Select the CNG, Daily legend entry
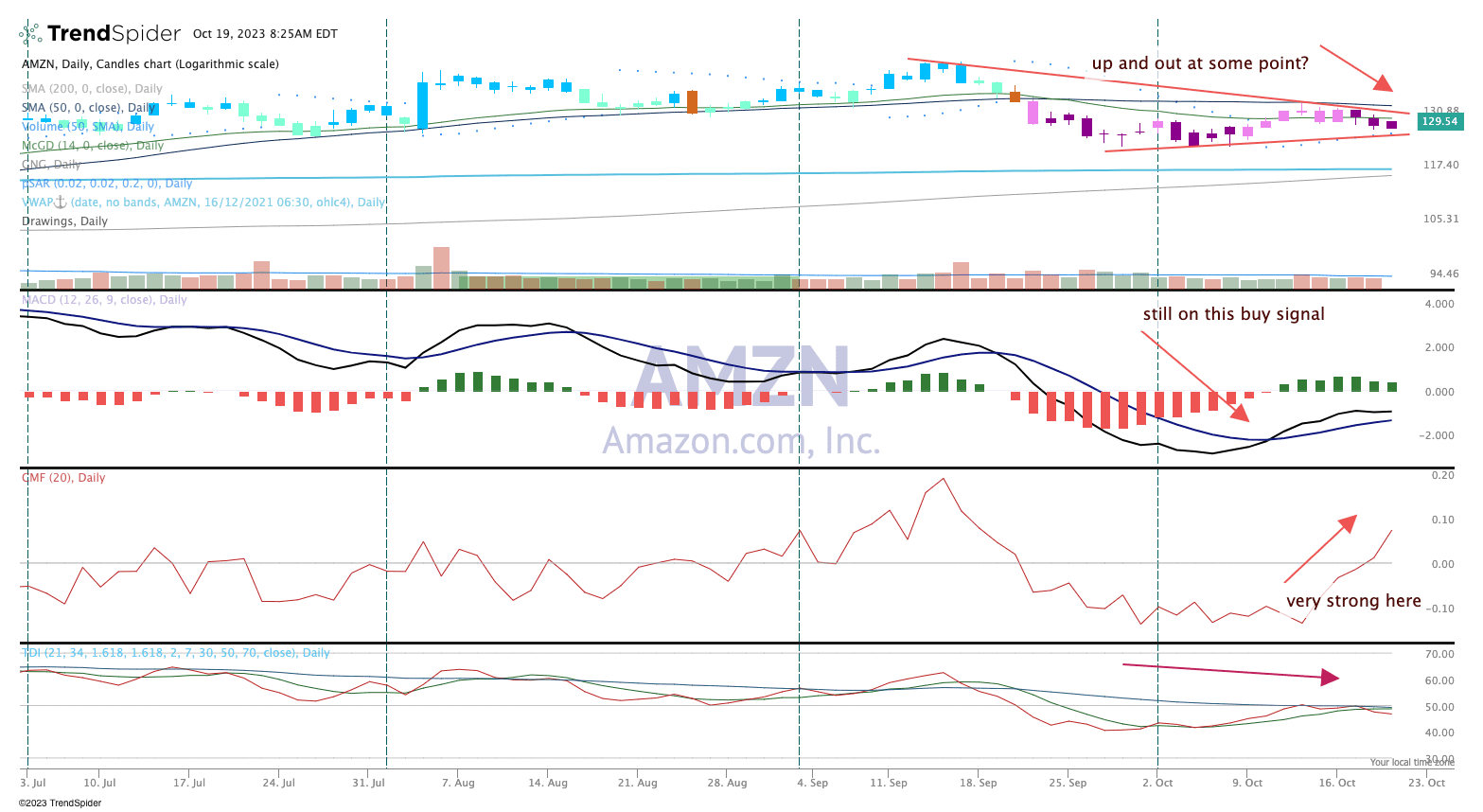This screenshot has height=812, width=1483. (51, 165)
